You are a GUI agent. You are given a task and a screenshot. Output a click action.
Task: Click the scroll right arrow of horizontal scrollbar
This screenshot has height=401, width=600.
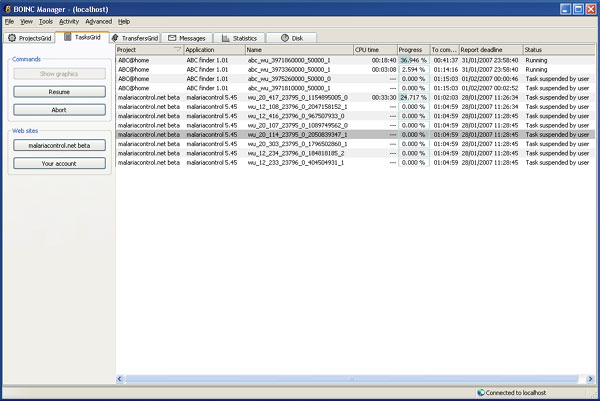click(590, 379)
